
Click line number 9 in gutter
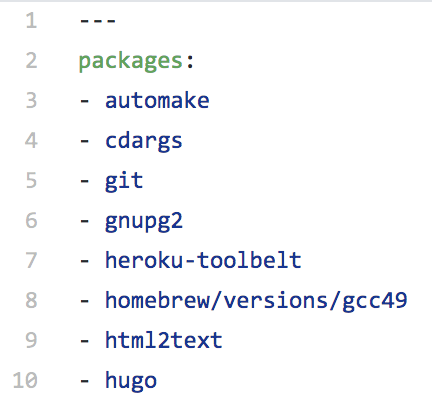(x=31, y=341)
